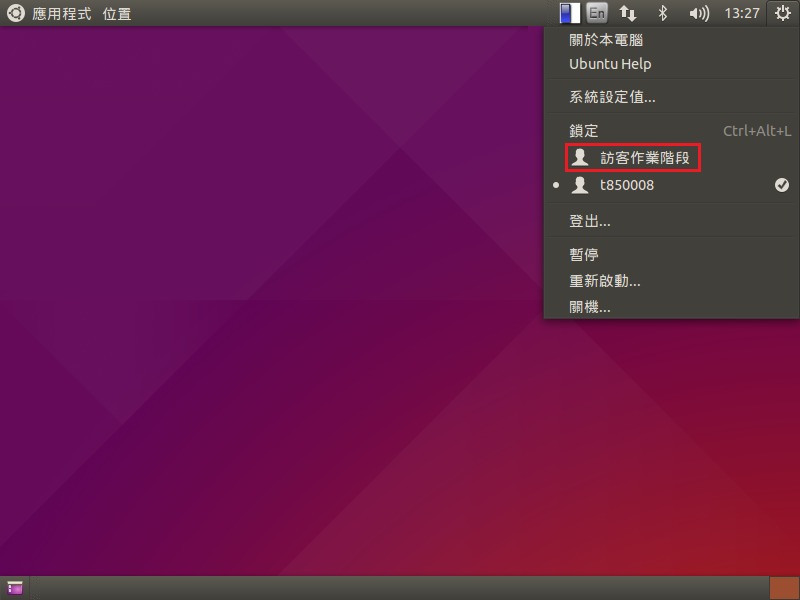Close the system gear menu
The height and width of the screenshot is (600, 800).
[x=781, y=14]
